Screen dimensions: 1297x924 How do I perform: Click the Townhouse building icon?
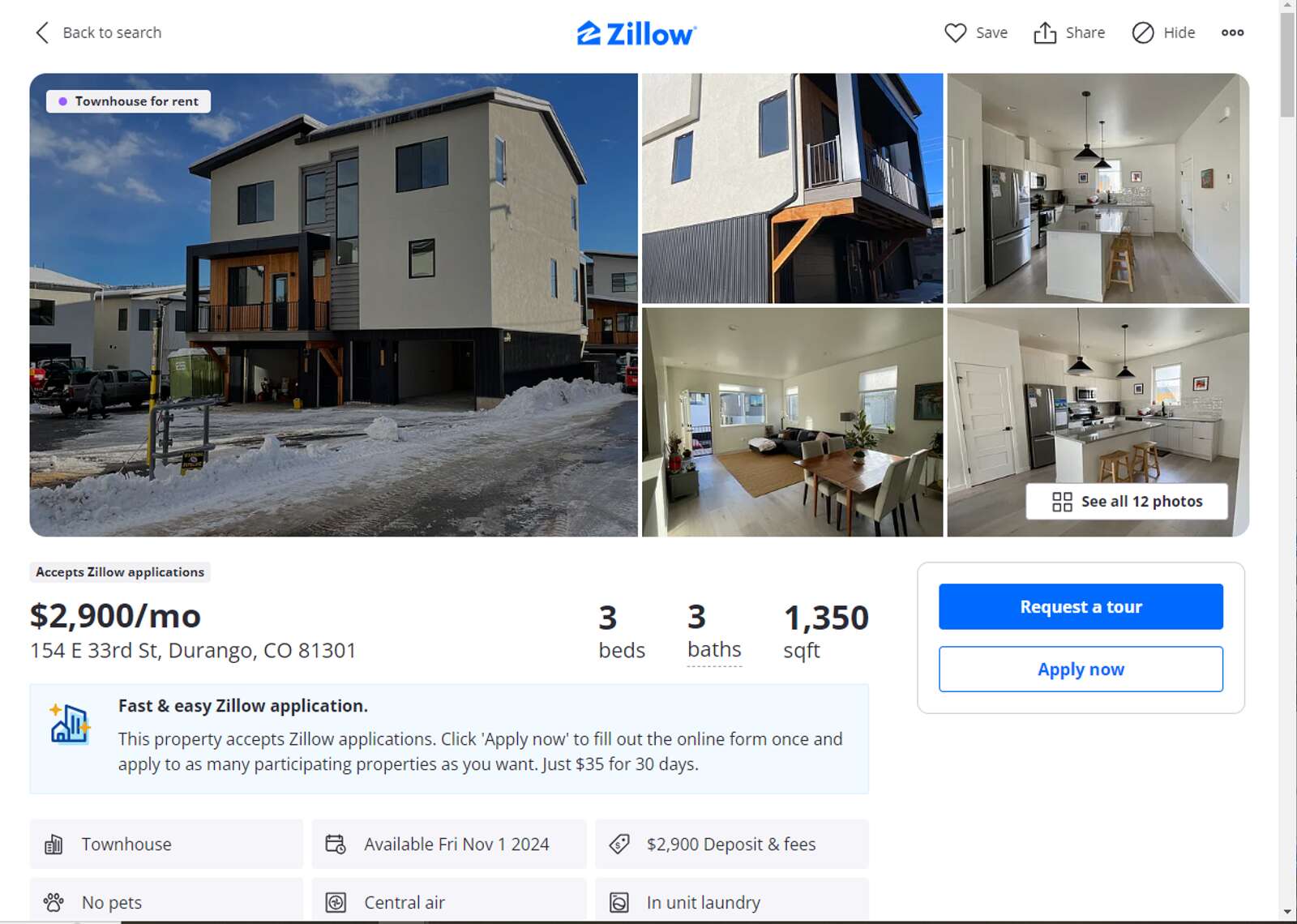[54, 845]
